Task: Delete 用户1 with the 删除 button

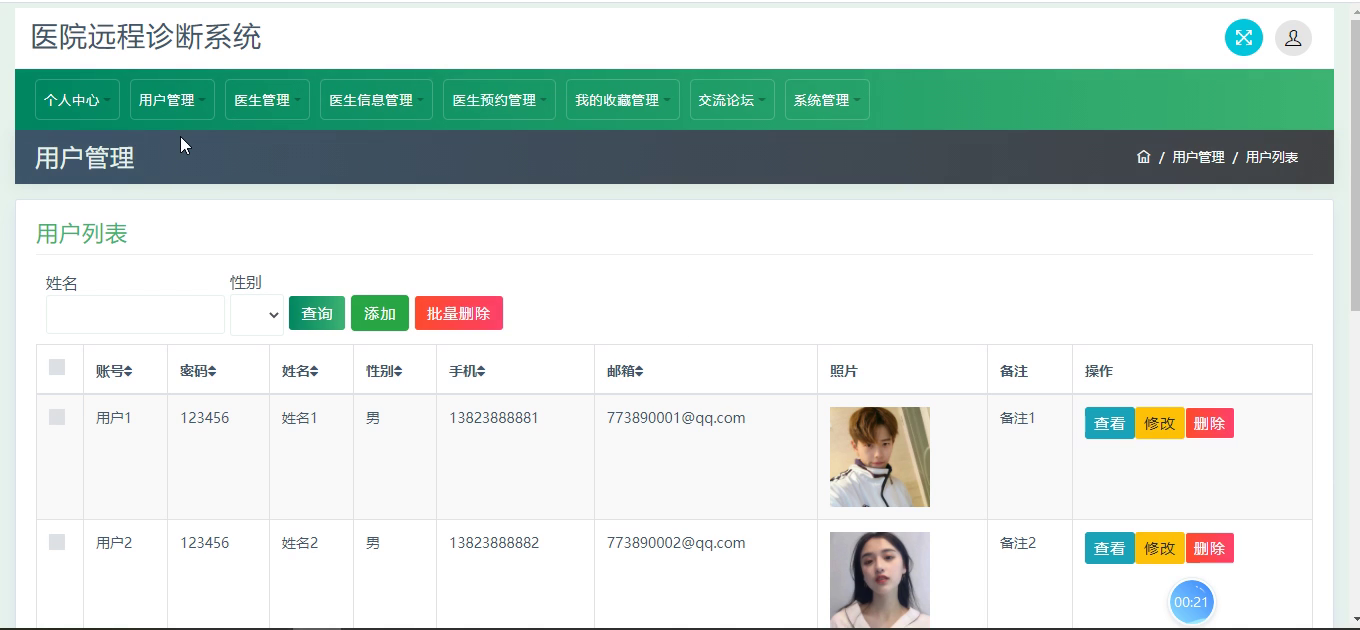Action: 1209,423
